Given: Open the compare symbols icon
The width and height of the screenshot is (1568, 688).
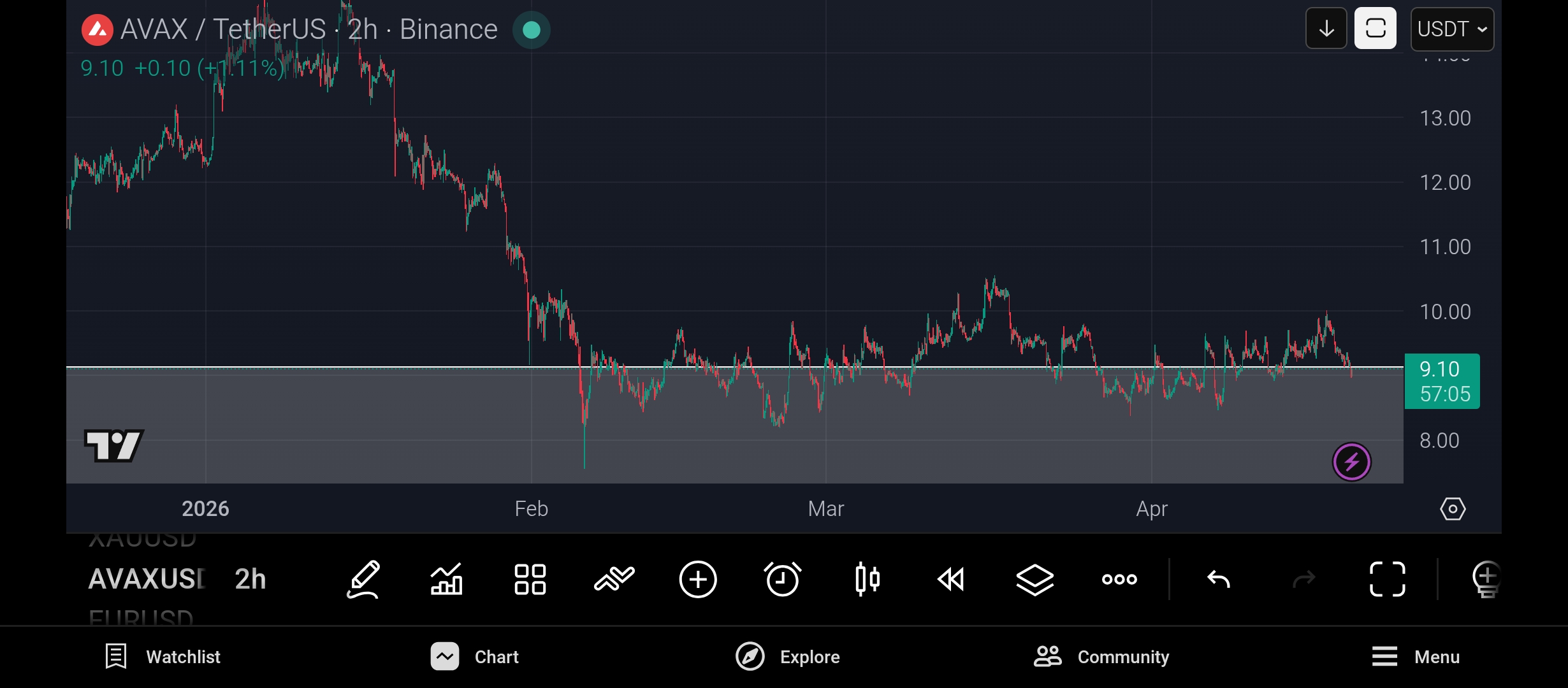Looking at the screenshot, I should tap(614, 579).
